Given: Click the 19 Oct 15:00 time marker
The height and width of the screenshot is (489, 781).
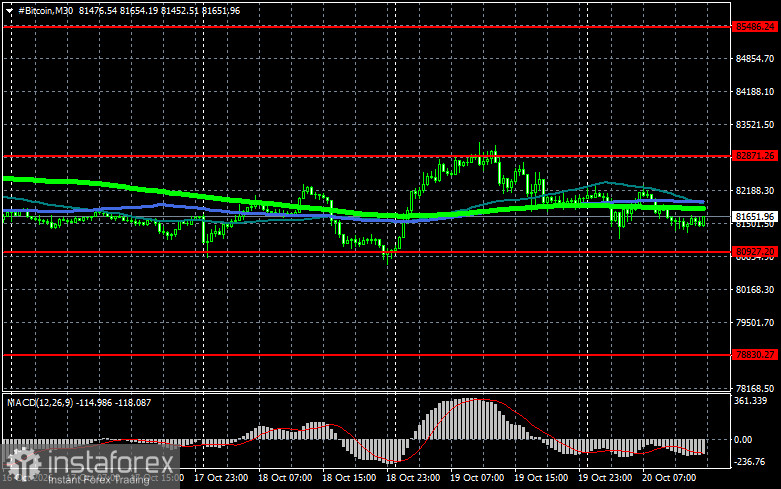Looking at the screenshot, I should coord(541,478).
